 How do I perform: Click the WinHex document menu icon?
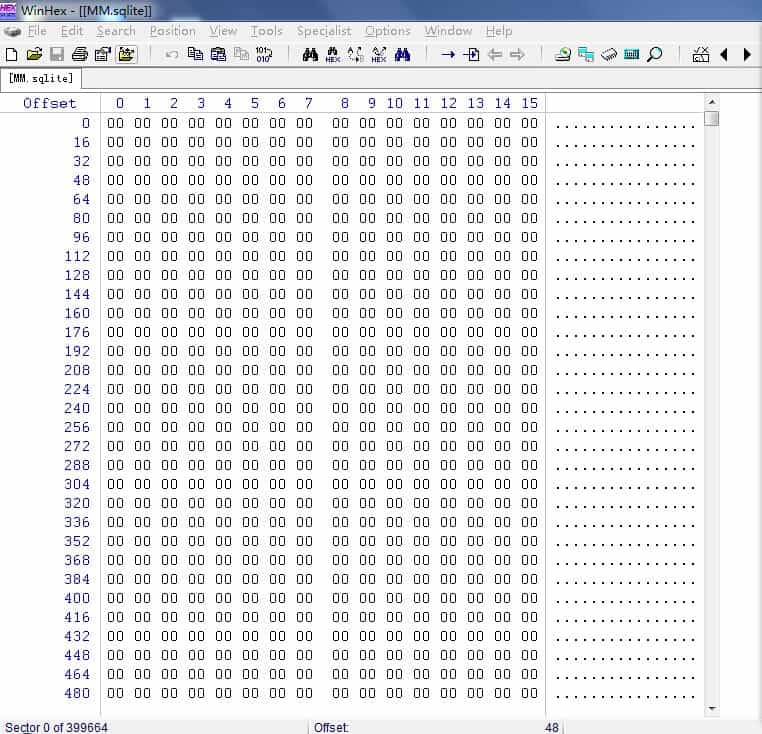pyautogui.click(x=12, y=32)
